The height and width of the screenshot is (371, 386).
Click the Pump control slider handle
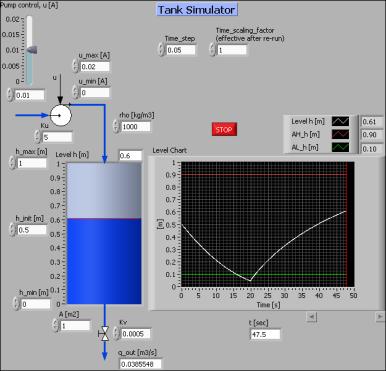tap(31, 50)
